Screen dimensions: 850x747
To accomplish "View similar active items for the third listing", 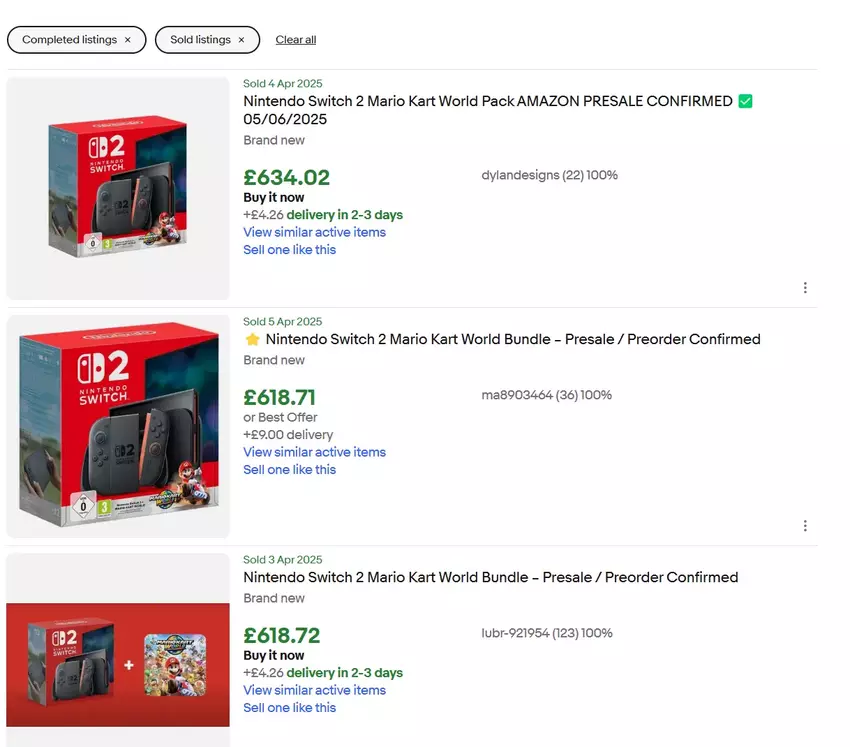I will 314,690.
